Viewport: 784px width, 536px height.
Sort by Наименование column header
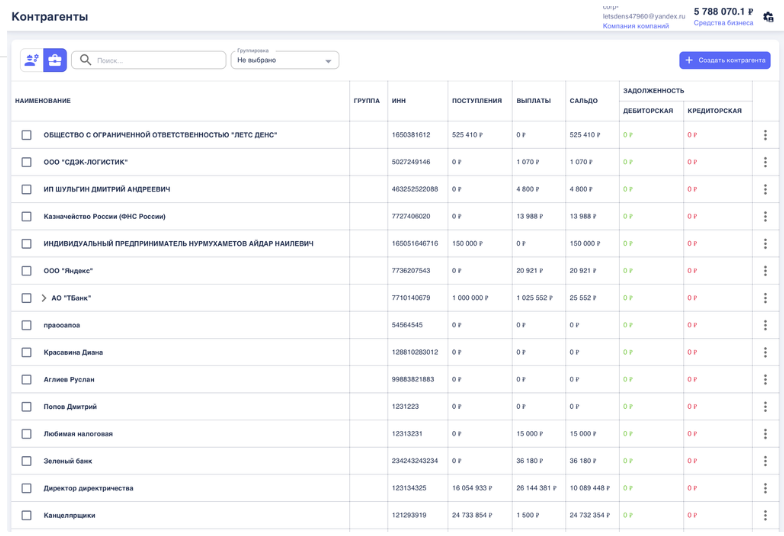(43, 101)
